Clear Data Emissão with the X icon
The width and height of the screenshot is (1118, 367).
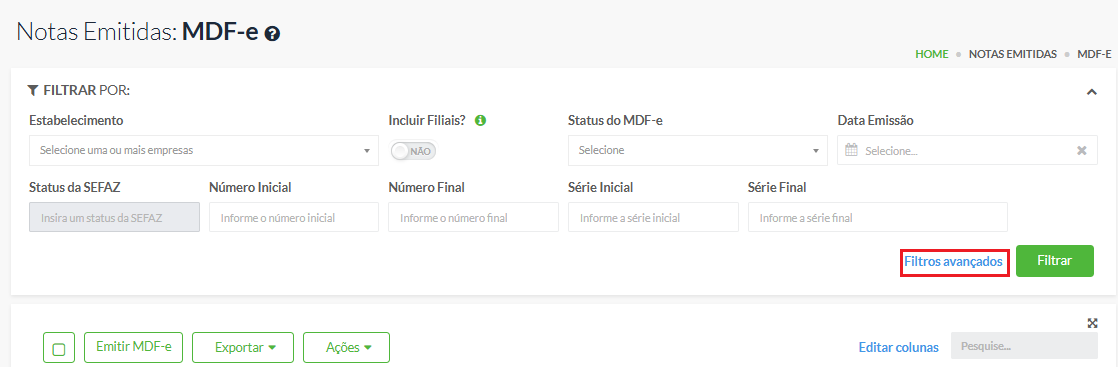1081,150
